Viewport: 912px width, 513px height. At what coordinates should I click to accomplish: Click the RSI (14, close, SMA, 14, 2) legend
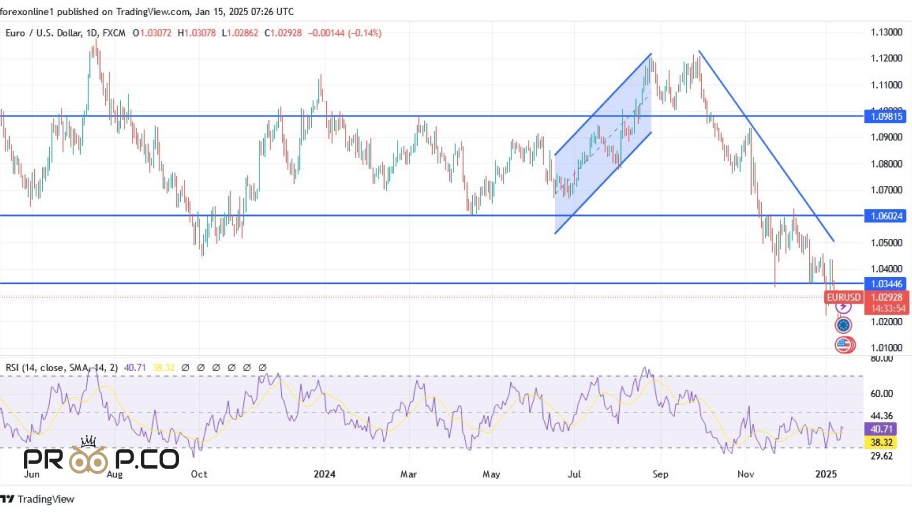click(x=62, y=368)
